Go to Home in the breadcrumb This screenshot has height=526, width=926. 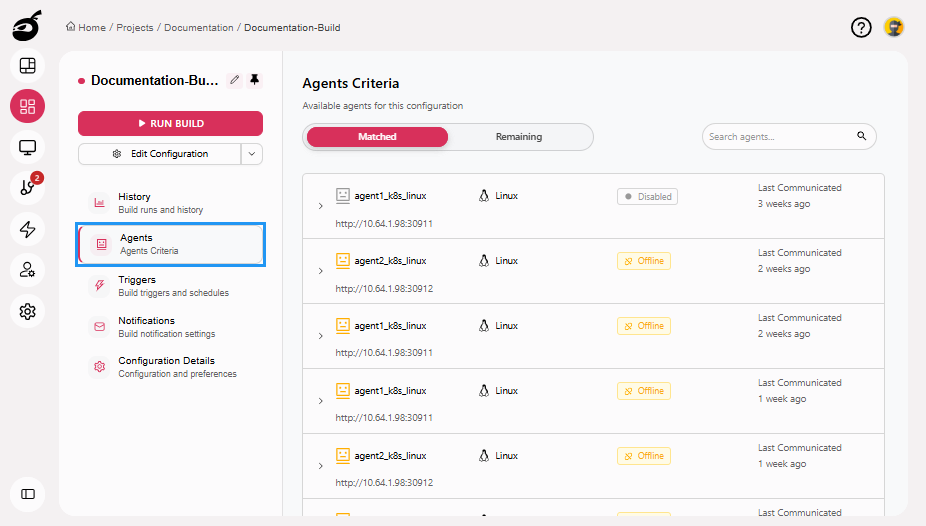click(92, 27)
